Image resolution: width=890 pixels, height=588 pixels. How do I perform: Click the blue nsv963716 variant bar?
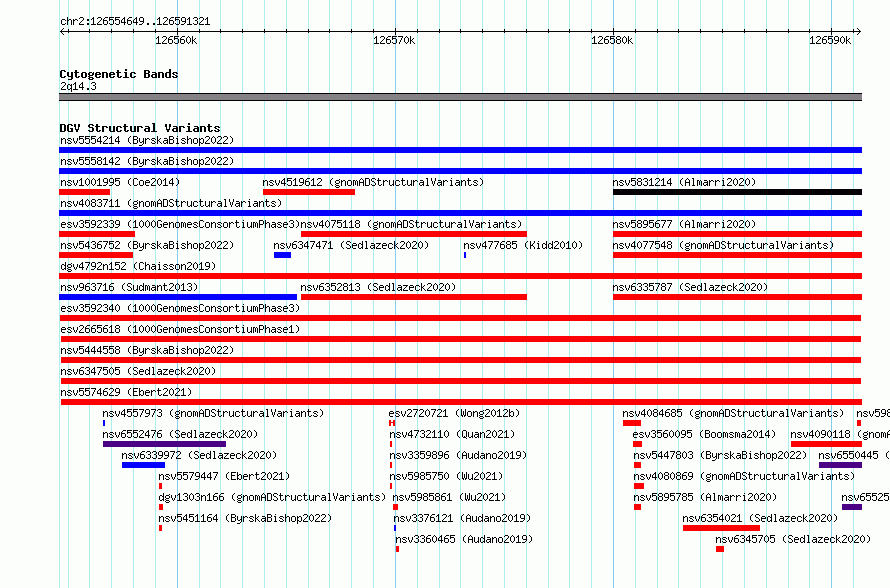(x=178, y=297)
